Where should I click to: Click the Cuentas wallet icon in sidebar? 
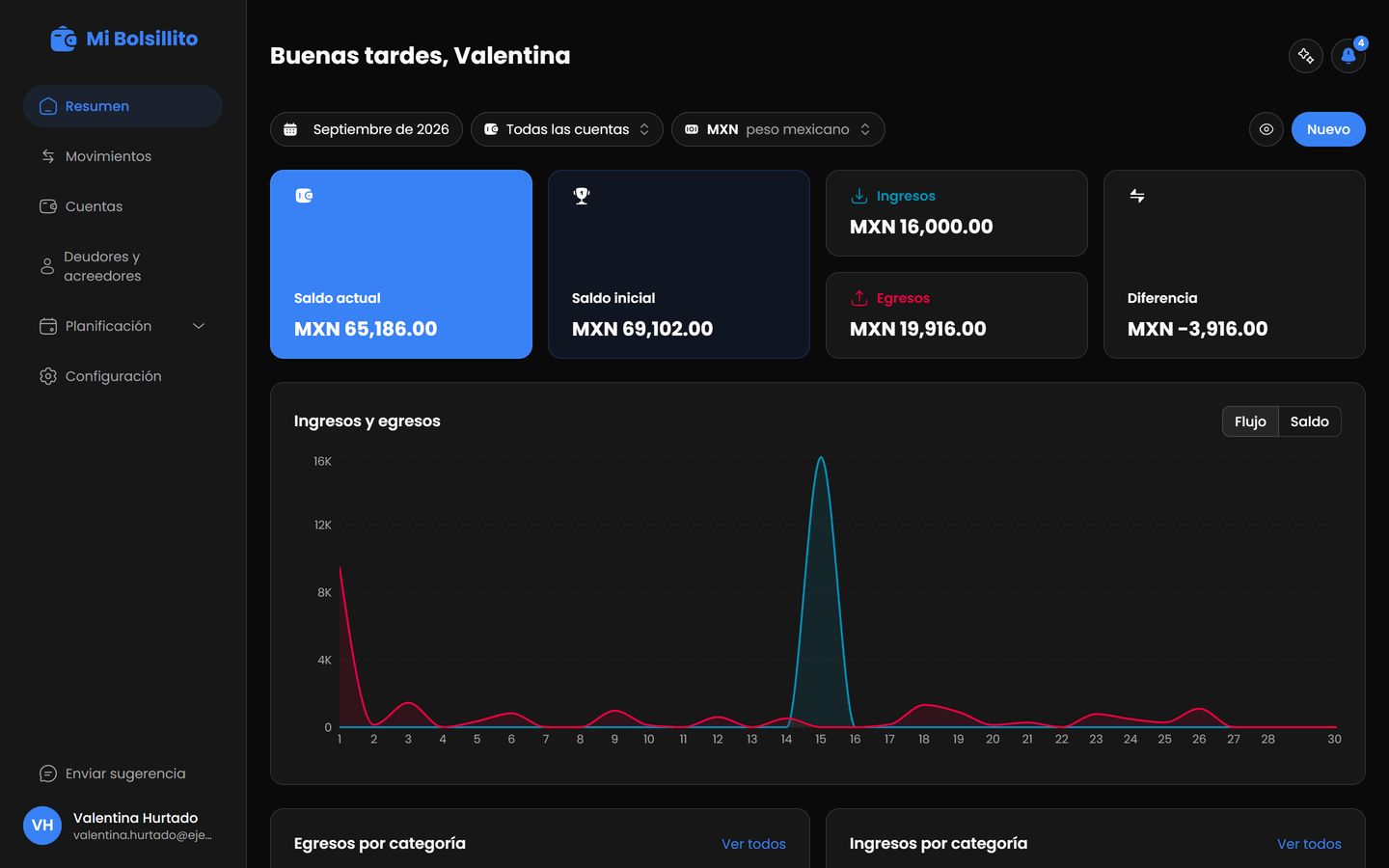pos(47,206)
